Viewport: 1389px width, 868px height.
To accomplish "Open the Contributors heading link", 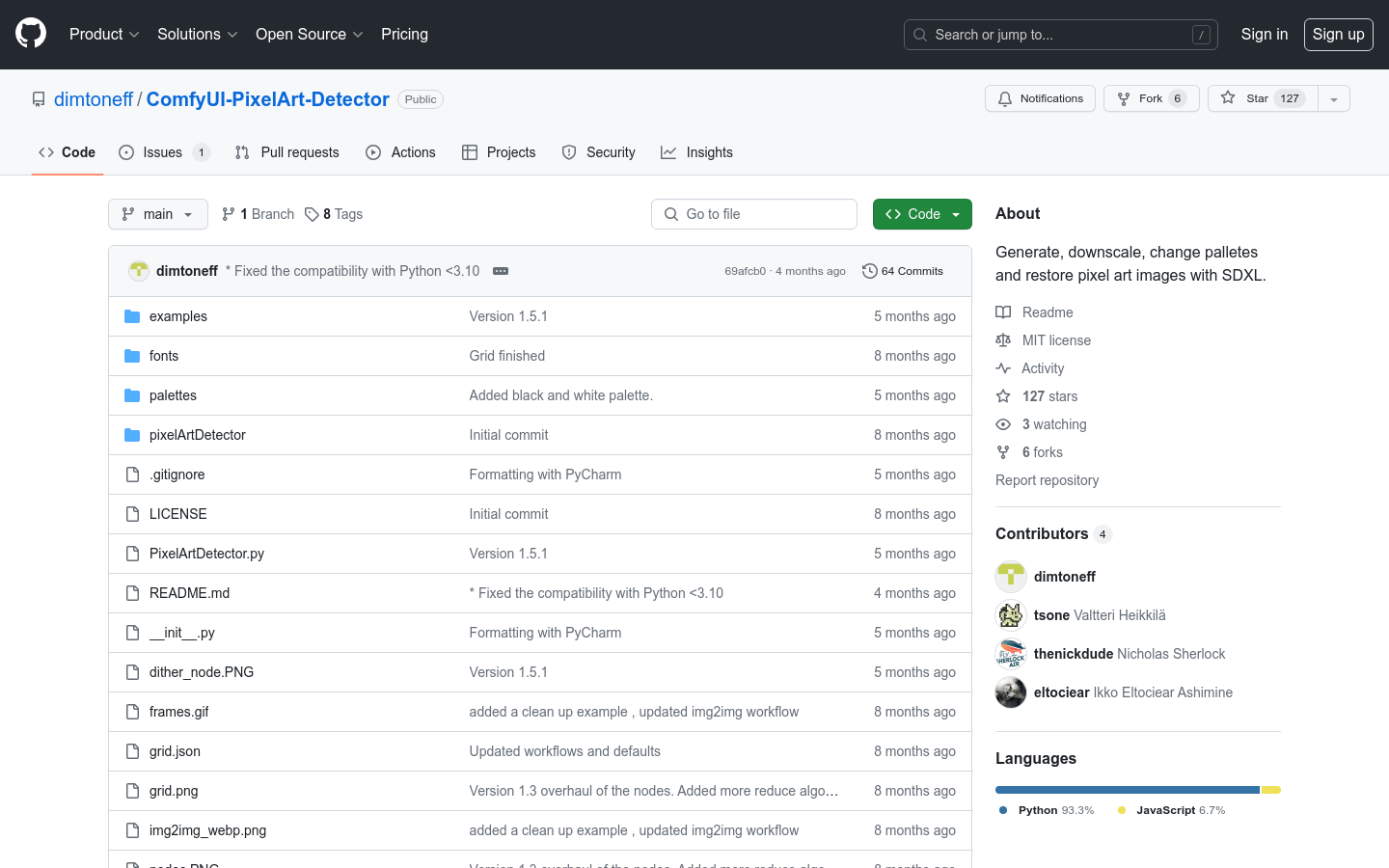I will pyautogui.click(x=1053, y=534).
